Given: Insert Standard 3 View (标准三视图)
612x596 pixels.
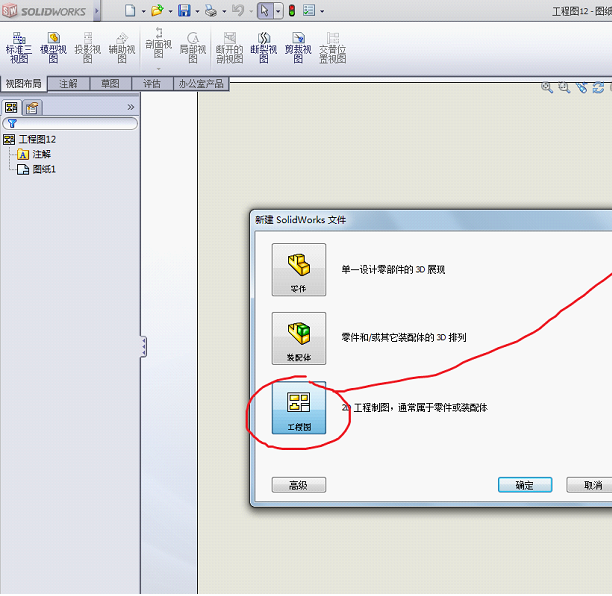Looking at the screenshot, I should (19, 48).
